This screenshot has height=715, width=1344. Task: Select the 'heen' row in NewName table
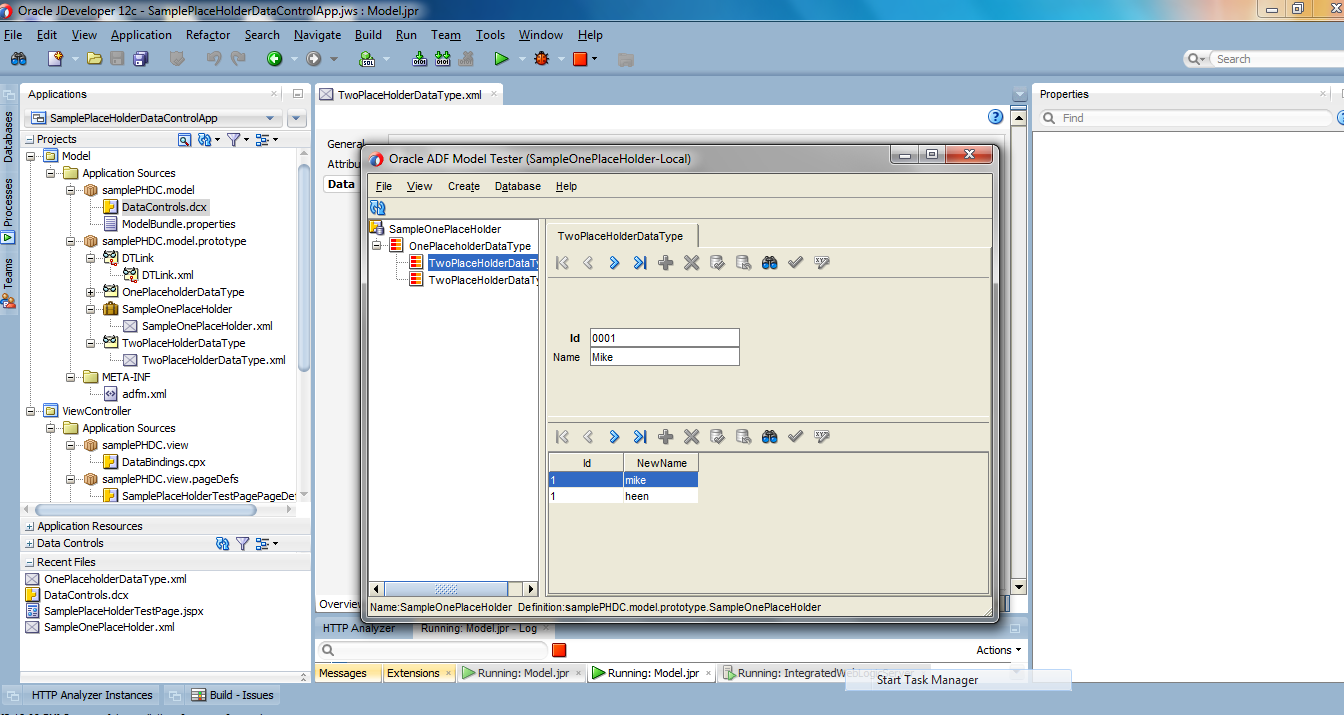[x=623, y=496]
